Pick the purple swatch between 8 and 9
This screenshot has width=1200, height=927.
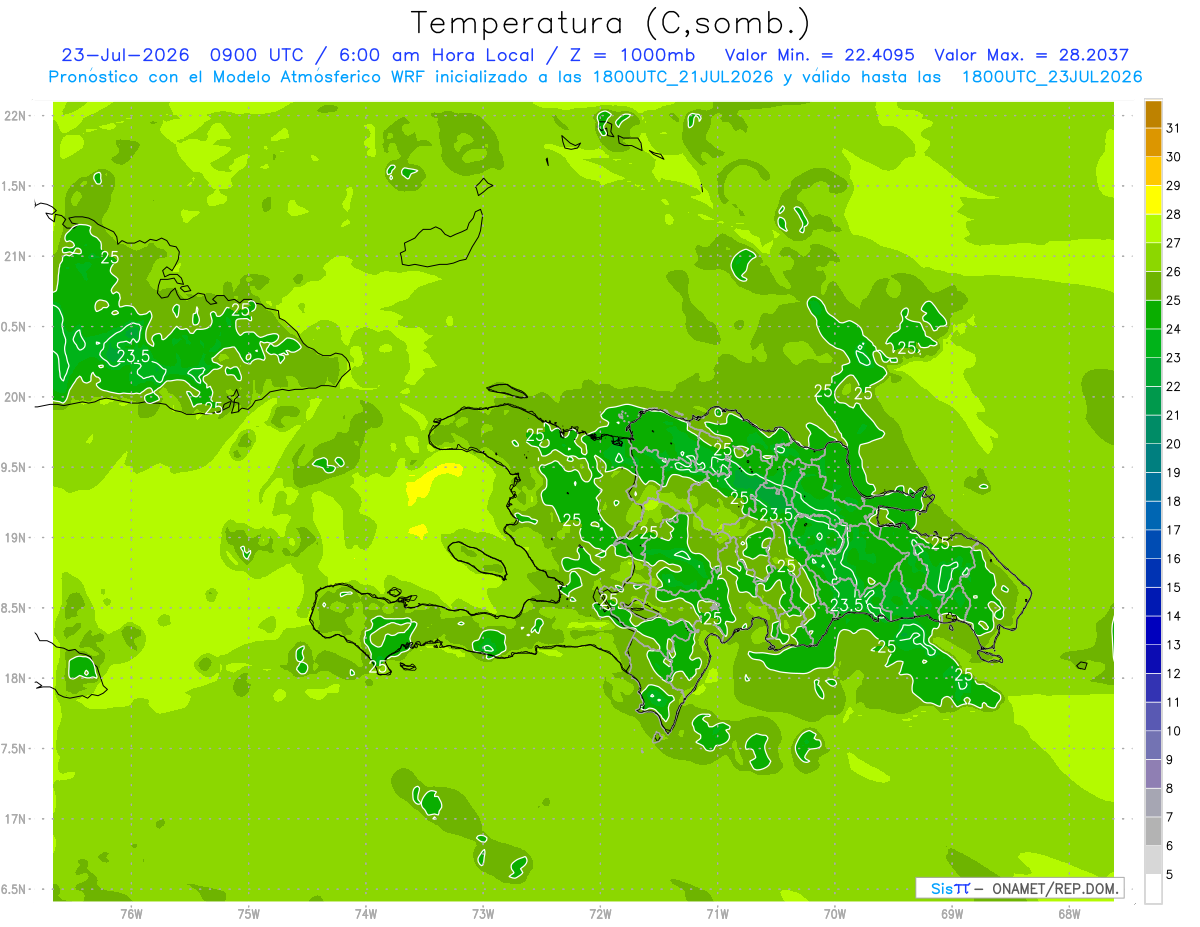pyautogui.click(x=1153, y=774)
